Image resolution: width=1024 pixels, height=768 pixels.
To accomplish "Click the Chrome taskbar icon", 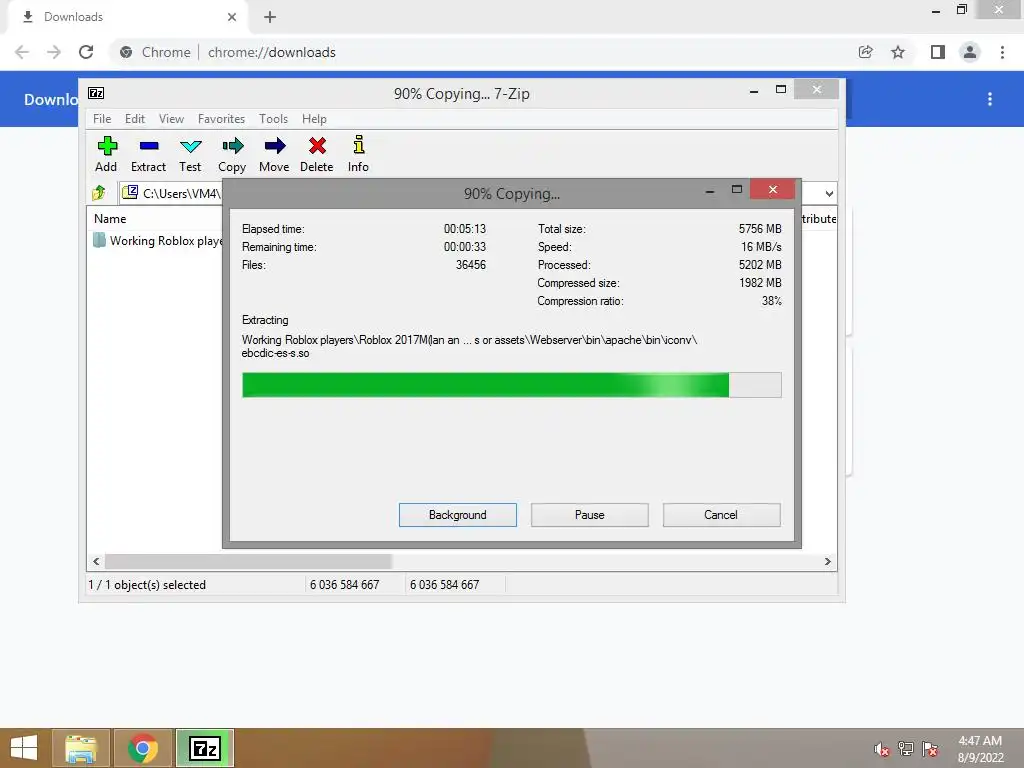I will pos(143,748).
